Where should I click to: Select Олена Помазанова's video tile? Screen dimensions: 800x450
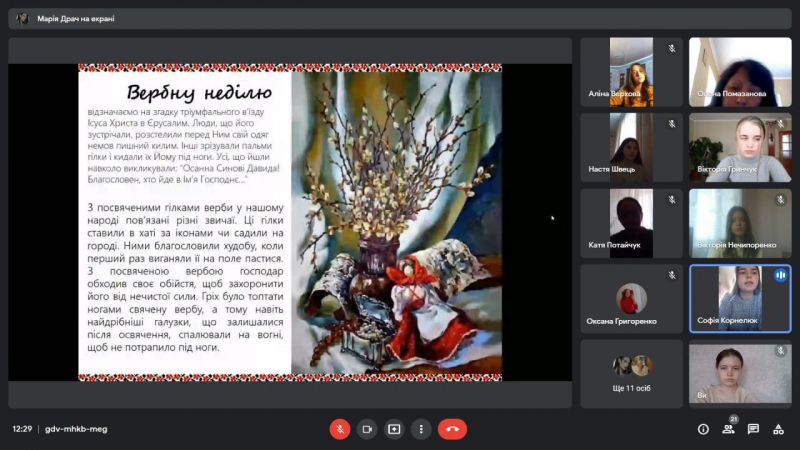(x=740, y=72)
